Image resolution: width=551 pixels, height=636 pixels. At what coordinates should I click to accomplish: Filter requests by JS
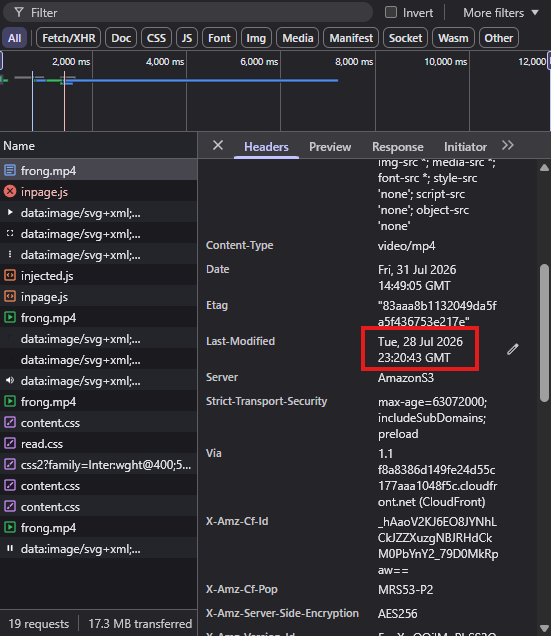(187, 38)
